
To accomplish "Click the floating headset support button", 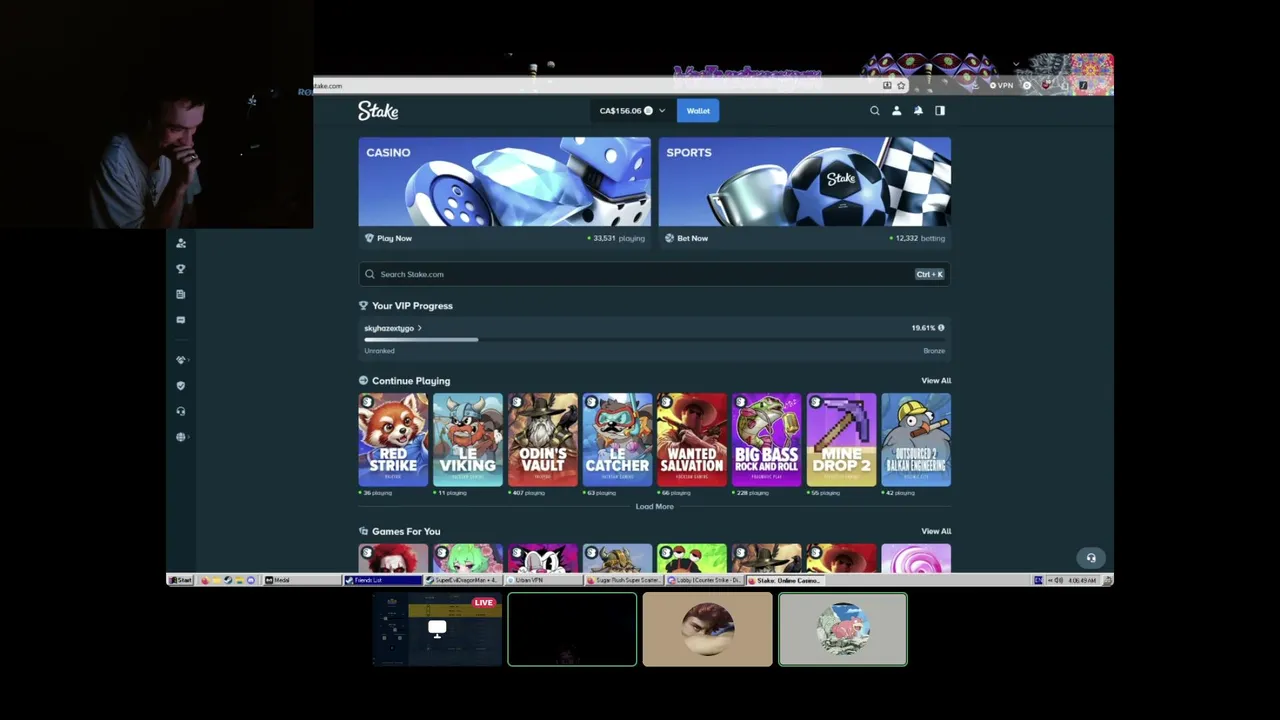I will [1091, 558].
